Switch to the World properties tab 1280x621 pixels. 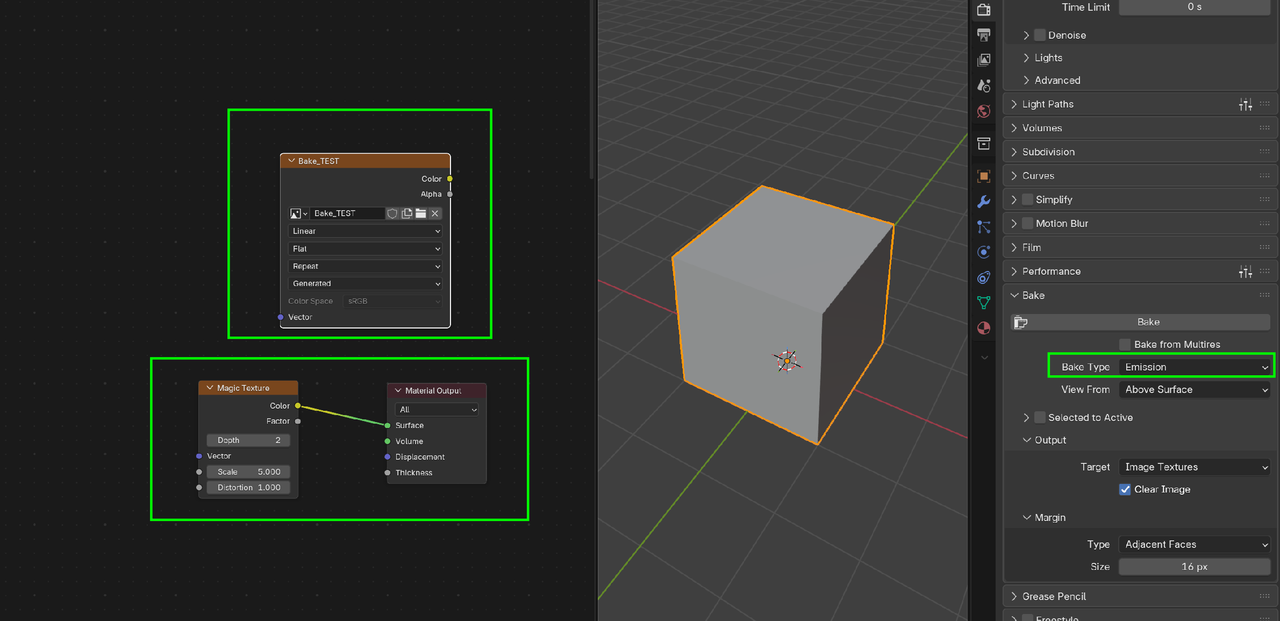pos(984,111)
